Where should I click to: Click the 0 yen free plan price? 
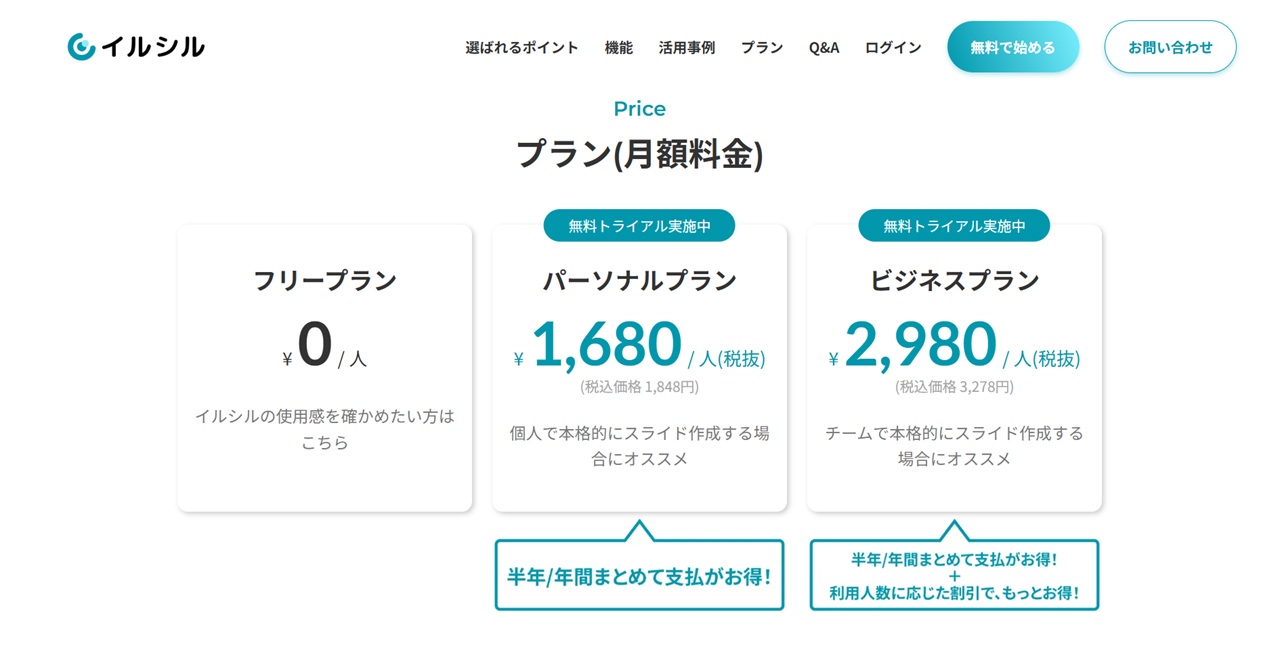click(315, 343)
